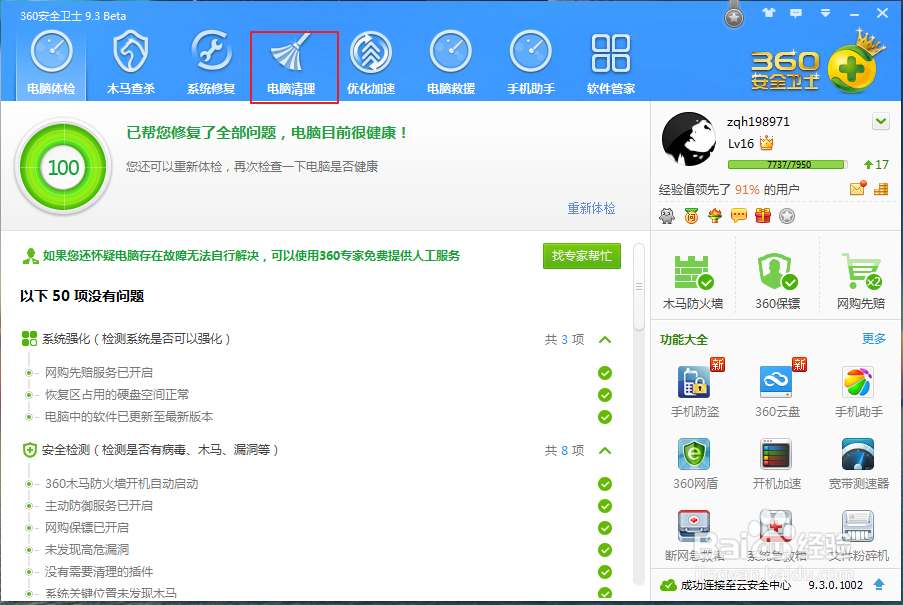The image size is (903, 605).
Task: Select 电脑中的软件已更新至最新版本 item
Action: pyautogui.click(x=129, y=417)
